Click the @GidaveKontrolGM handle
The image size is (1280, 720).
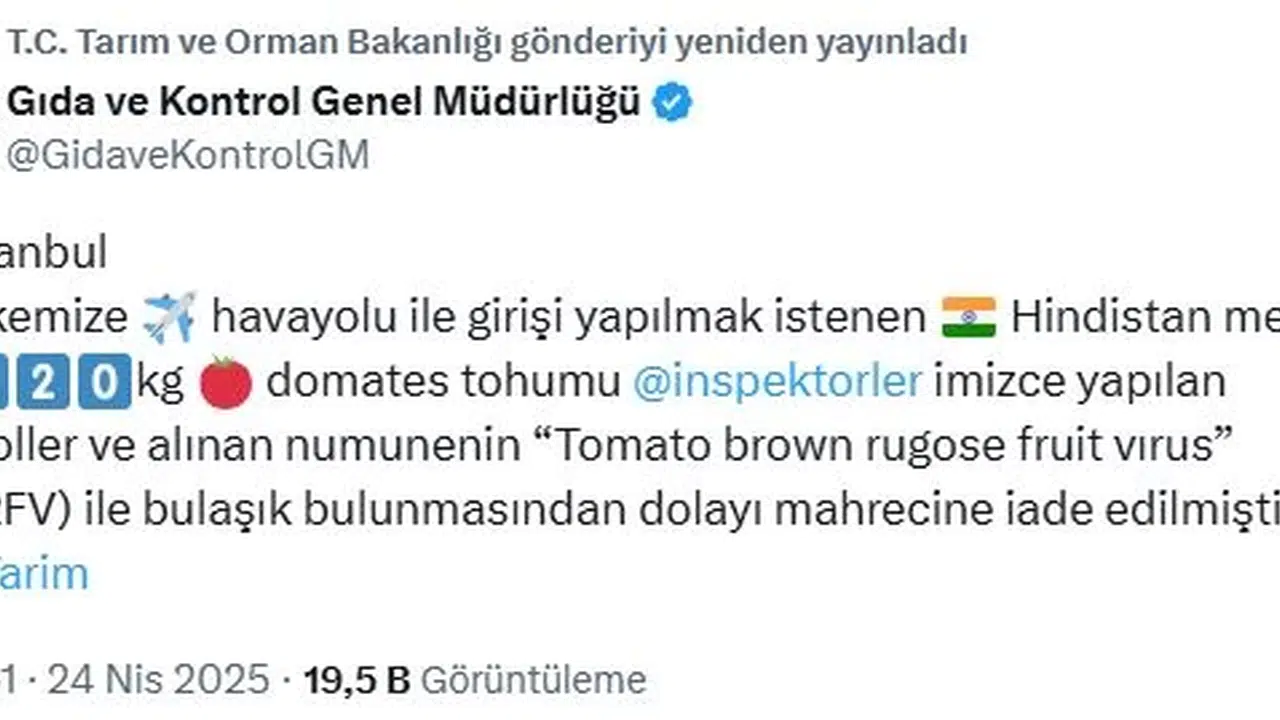[x=187, y=155]
